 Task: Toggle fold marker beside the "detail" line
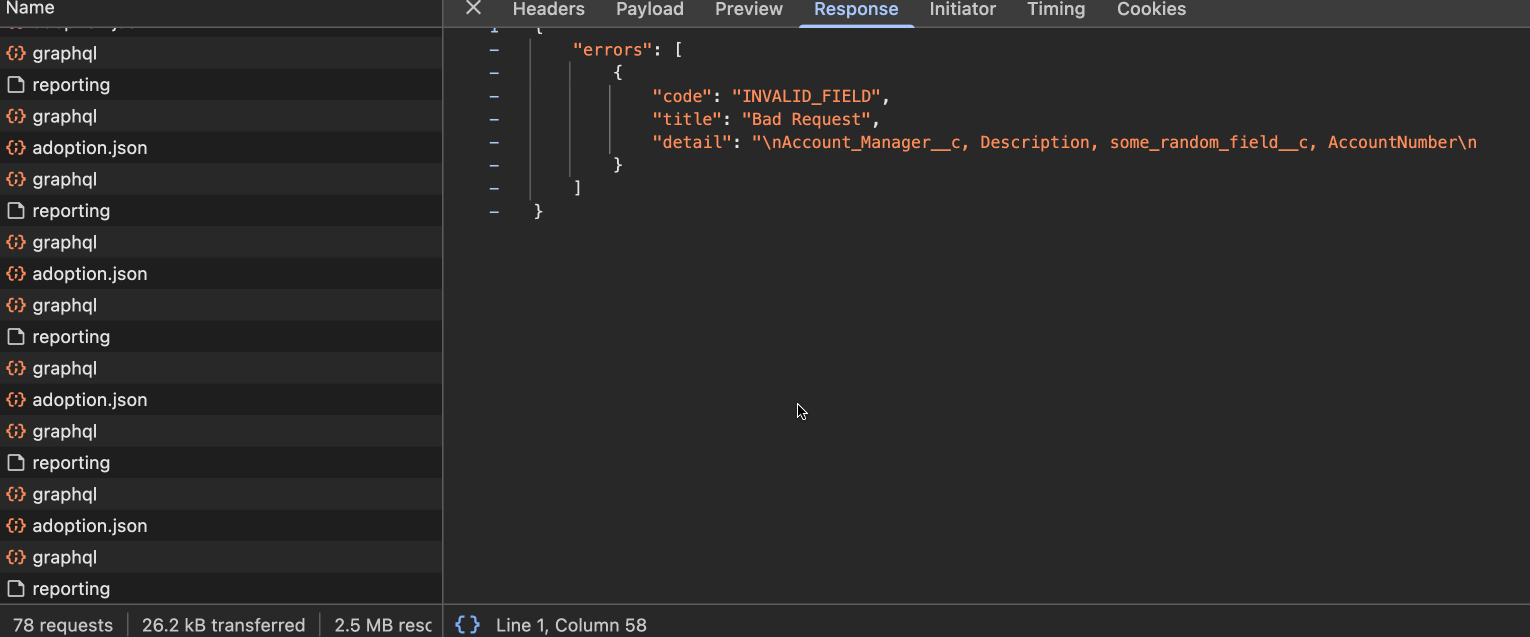tap(494, 142)
